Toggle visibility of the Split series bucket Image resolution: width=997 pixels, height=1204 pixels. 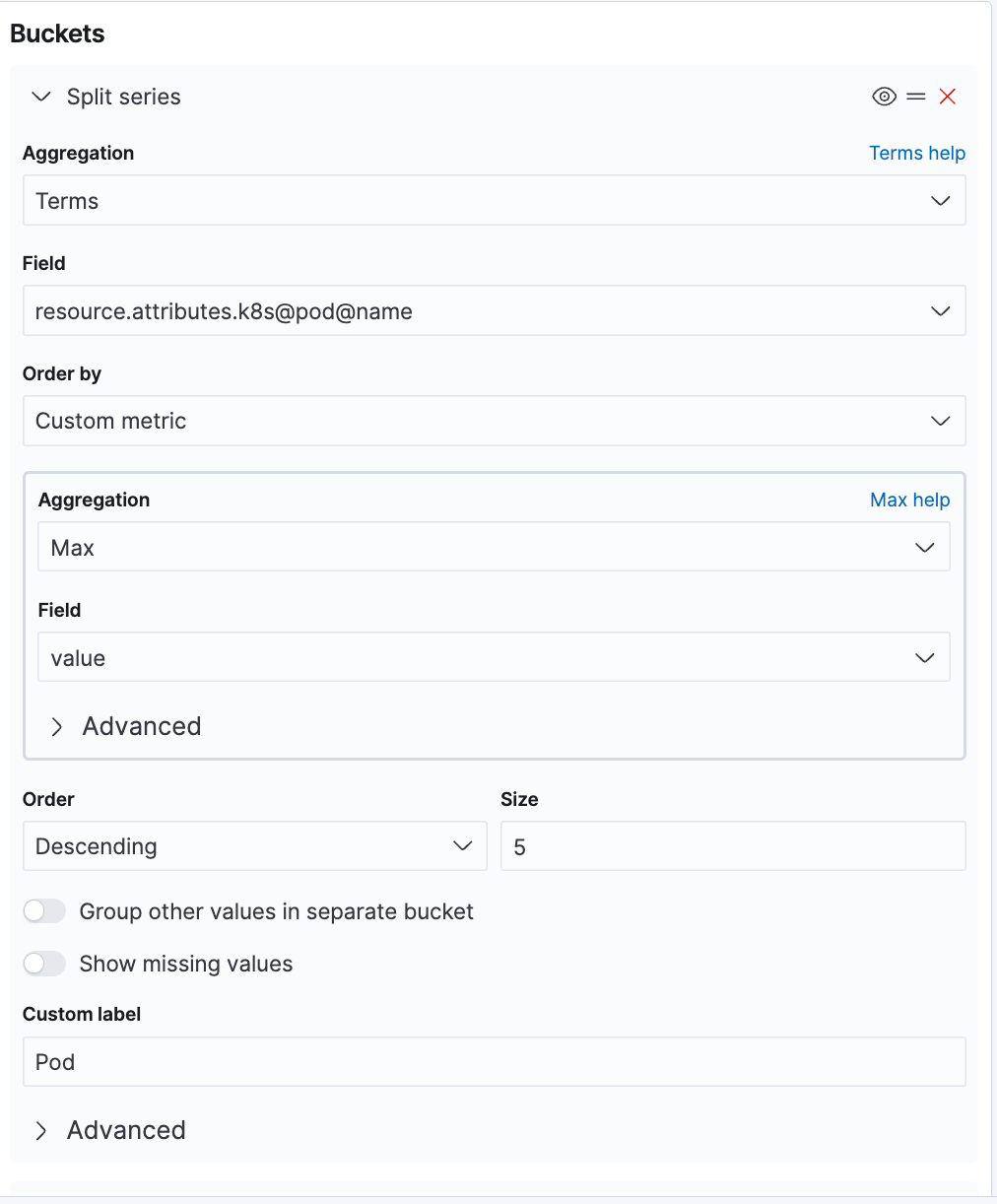[x=883, y=96]
